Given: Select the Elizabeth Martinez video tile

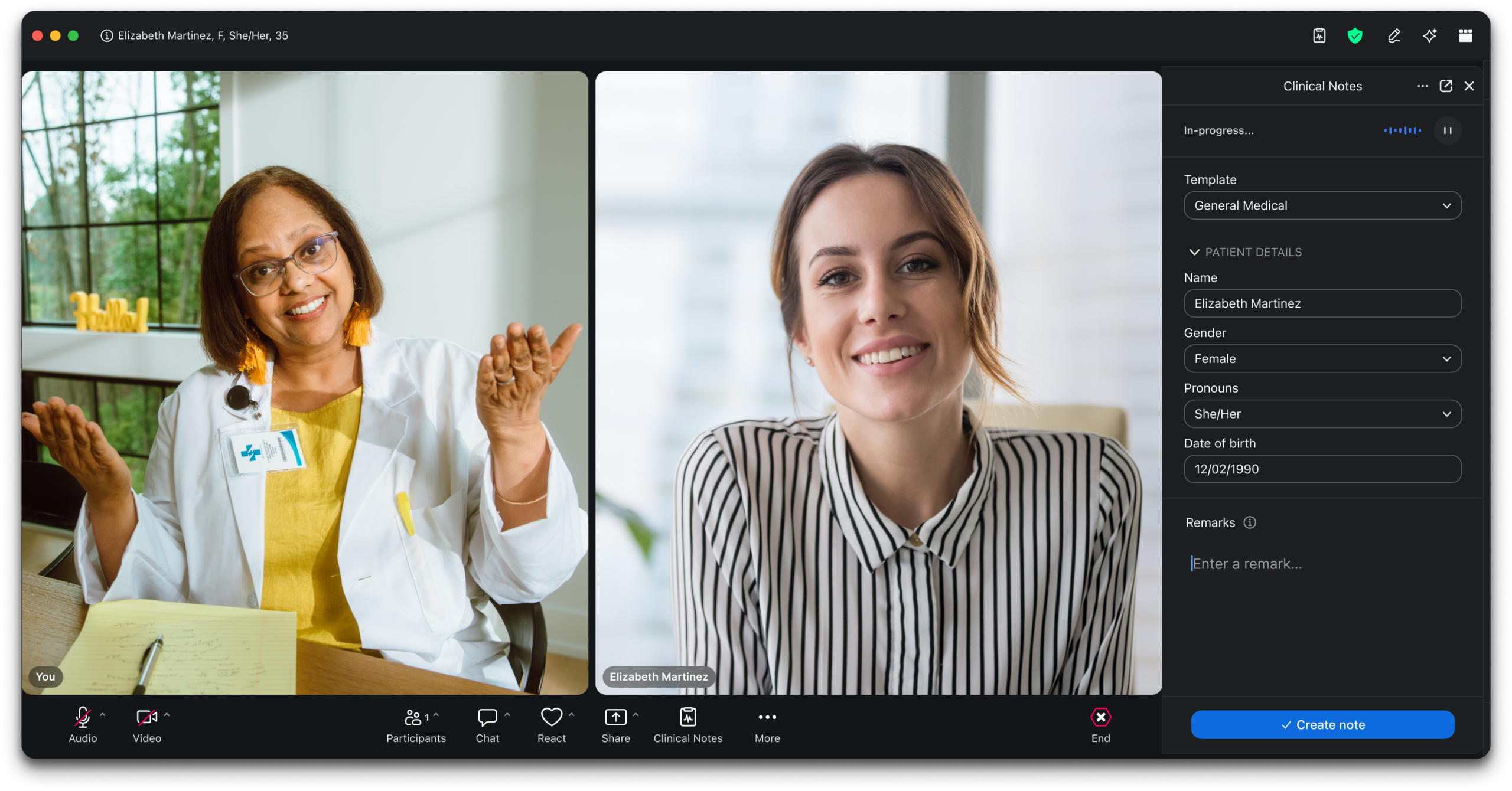Looking at the screenshot, I should point(878,383).
